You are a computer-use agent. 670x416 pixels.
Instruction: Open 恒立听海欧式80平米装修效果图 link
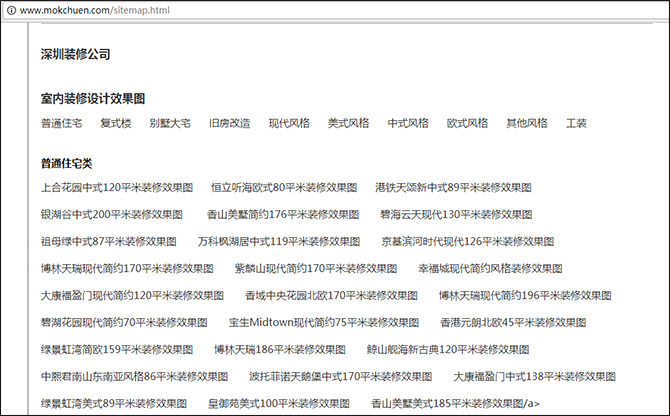click(x=284, y=187)
